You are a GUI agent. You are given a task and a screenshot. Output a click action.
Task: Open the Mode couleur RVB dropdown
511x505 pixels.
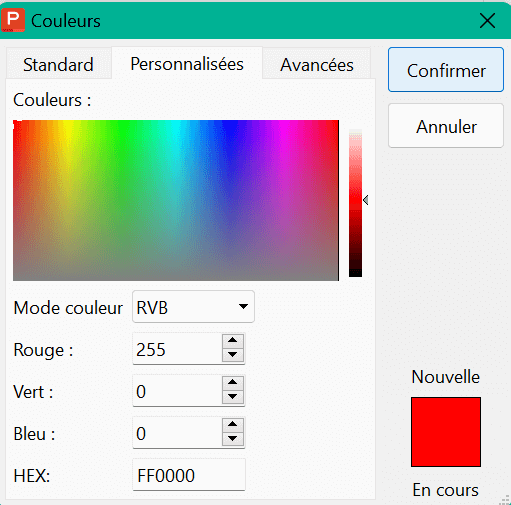pos(193,307)
